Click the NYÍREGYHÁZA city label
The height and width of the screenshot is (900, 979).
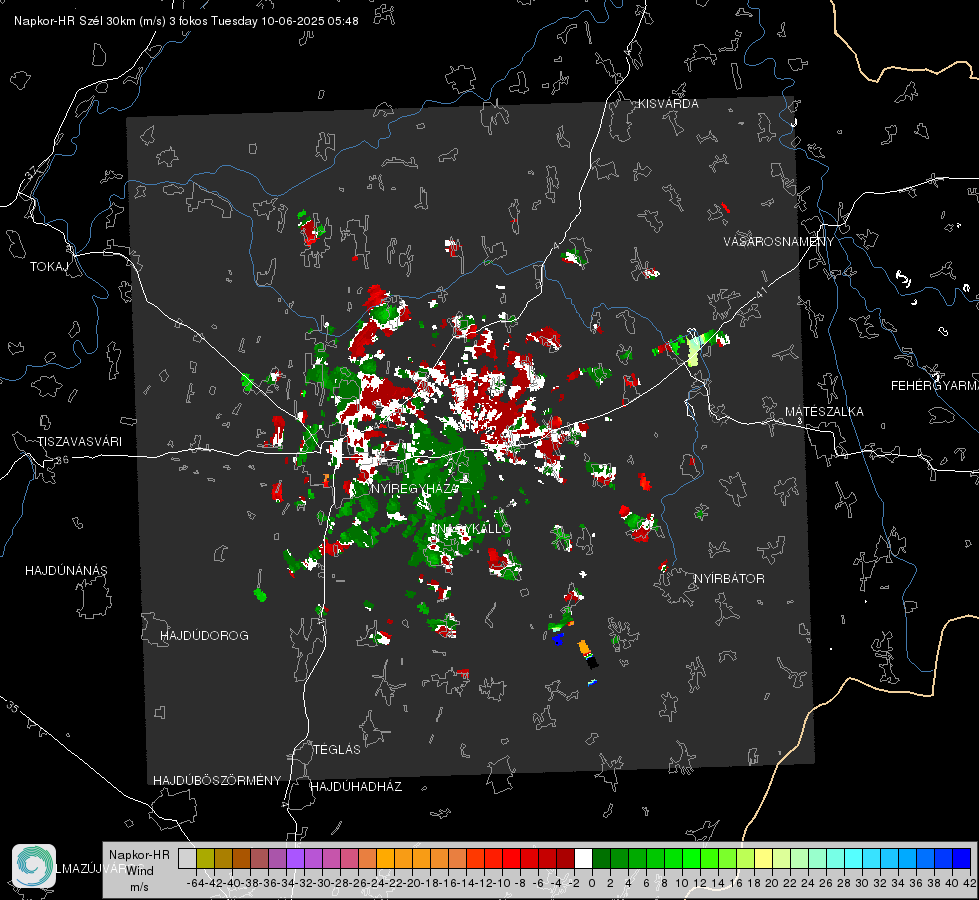click(x=415, y=488)
